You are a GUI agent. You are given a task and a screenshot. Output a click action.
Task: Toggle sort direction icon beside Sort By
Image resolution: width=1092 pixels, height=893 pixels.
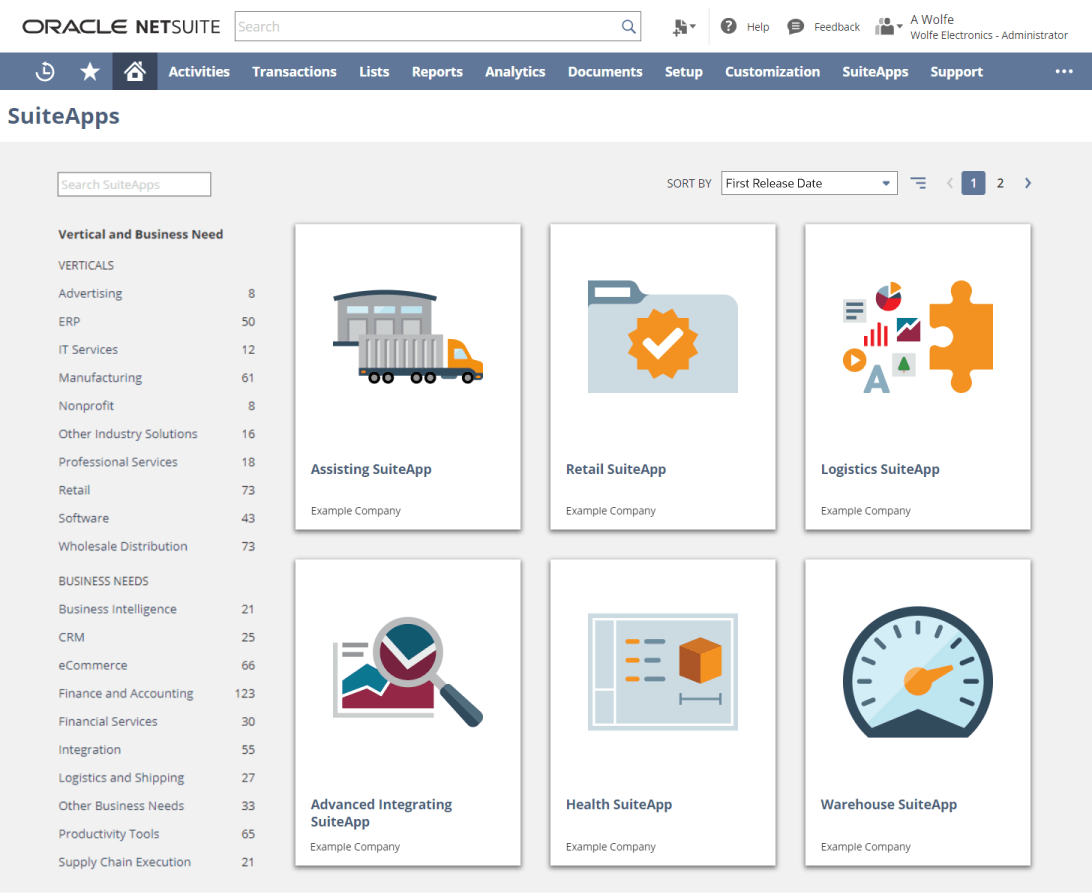(x=919, y=183)
